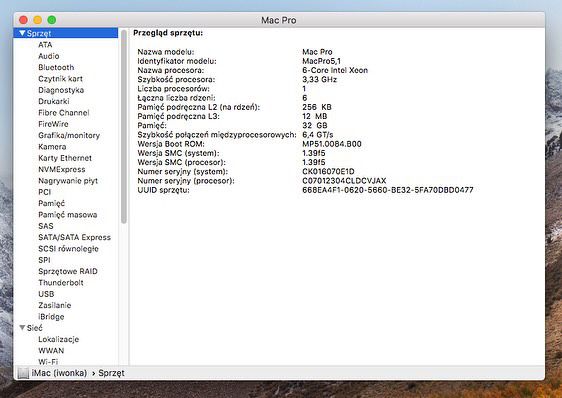
Task: Click the 256 KB L2 cache value
Action: [x=317, y=107]
